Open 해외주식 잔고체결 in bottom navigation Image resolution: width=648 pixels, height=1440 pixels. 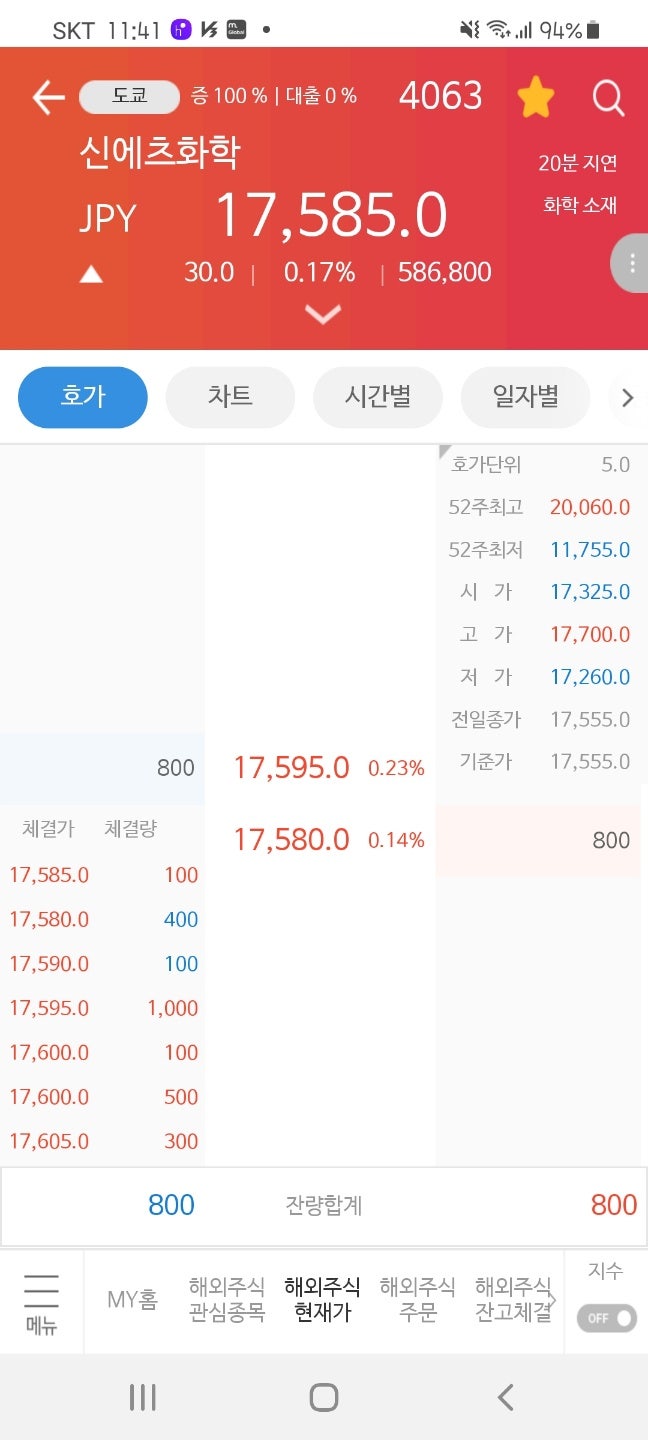511,1299
